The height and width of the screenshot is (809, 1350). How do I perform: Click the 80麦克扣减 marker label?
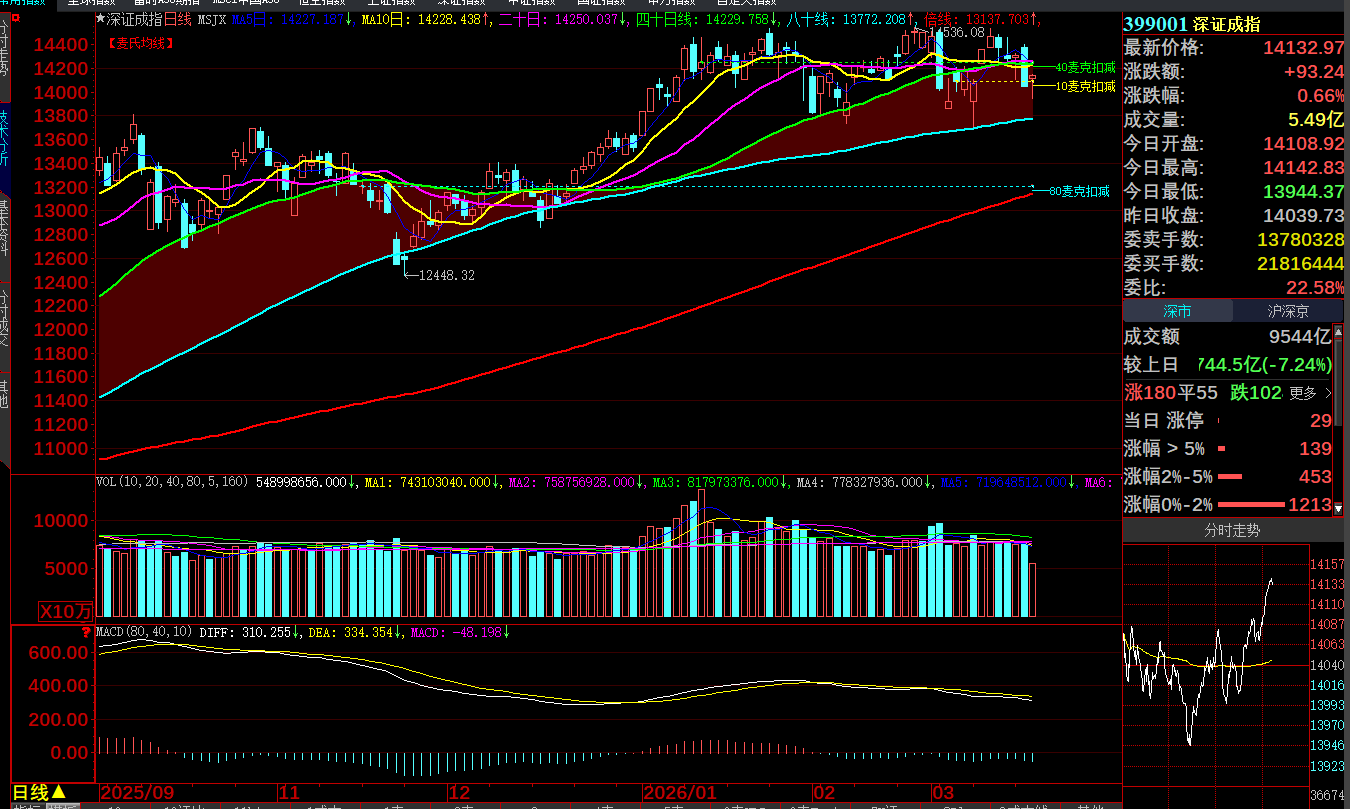coord(1079,191)
